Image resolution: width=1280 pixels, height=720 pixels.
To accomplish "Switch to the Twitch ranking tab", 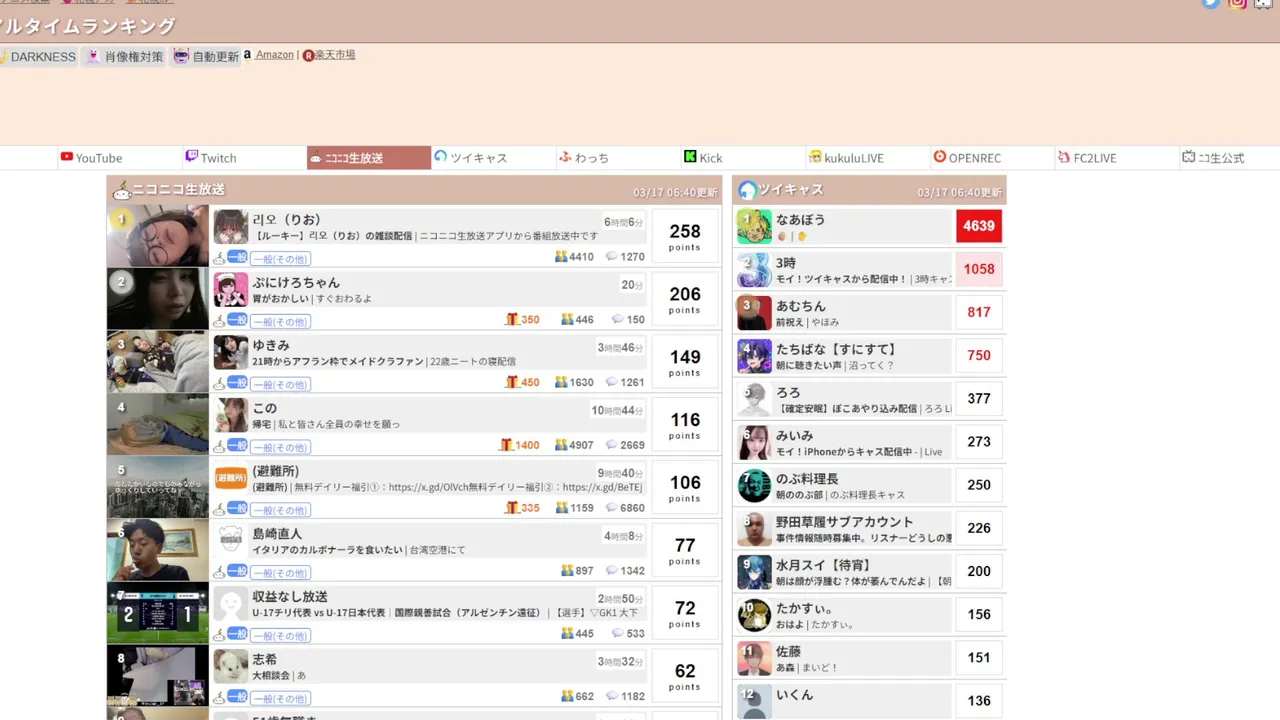I will pyautogui.click(x=211, y=158).
